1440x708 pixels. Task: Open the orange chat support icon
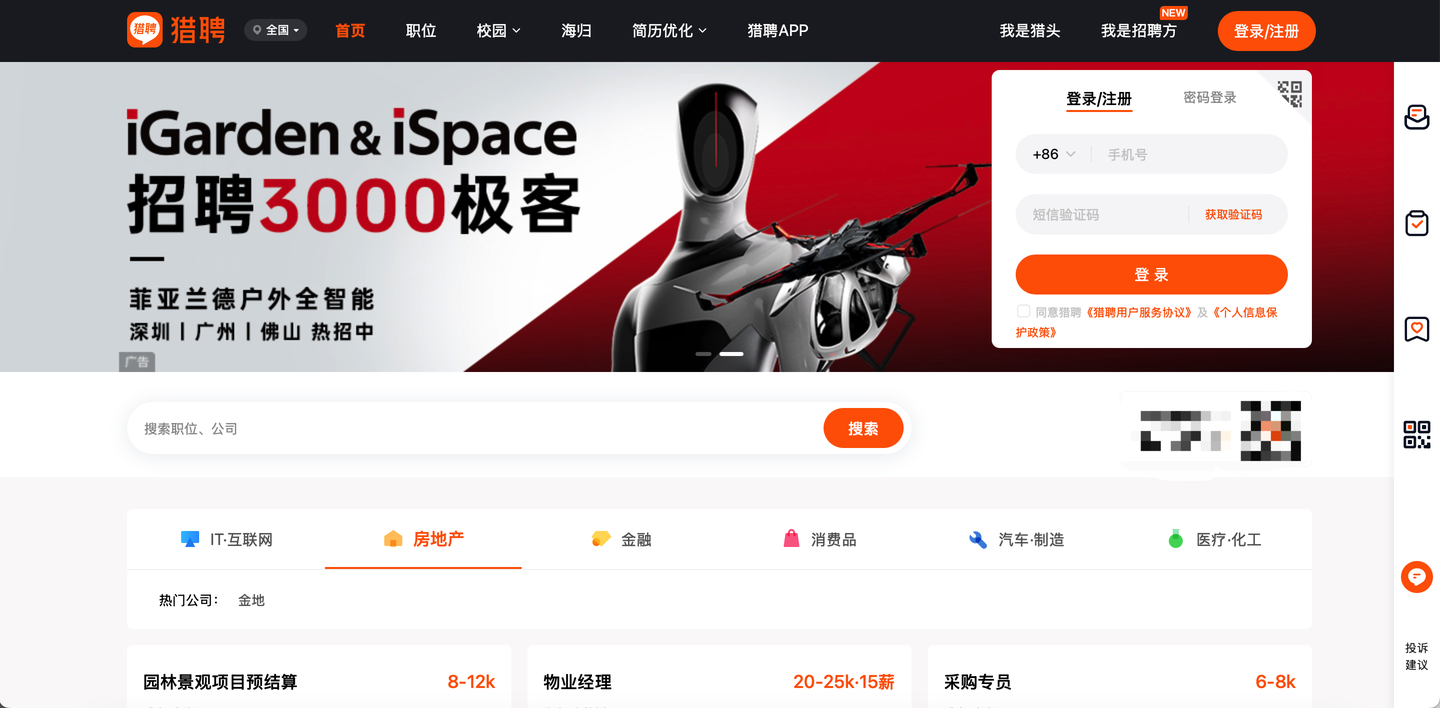[x=1417, y=577]
